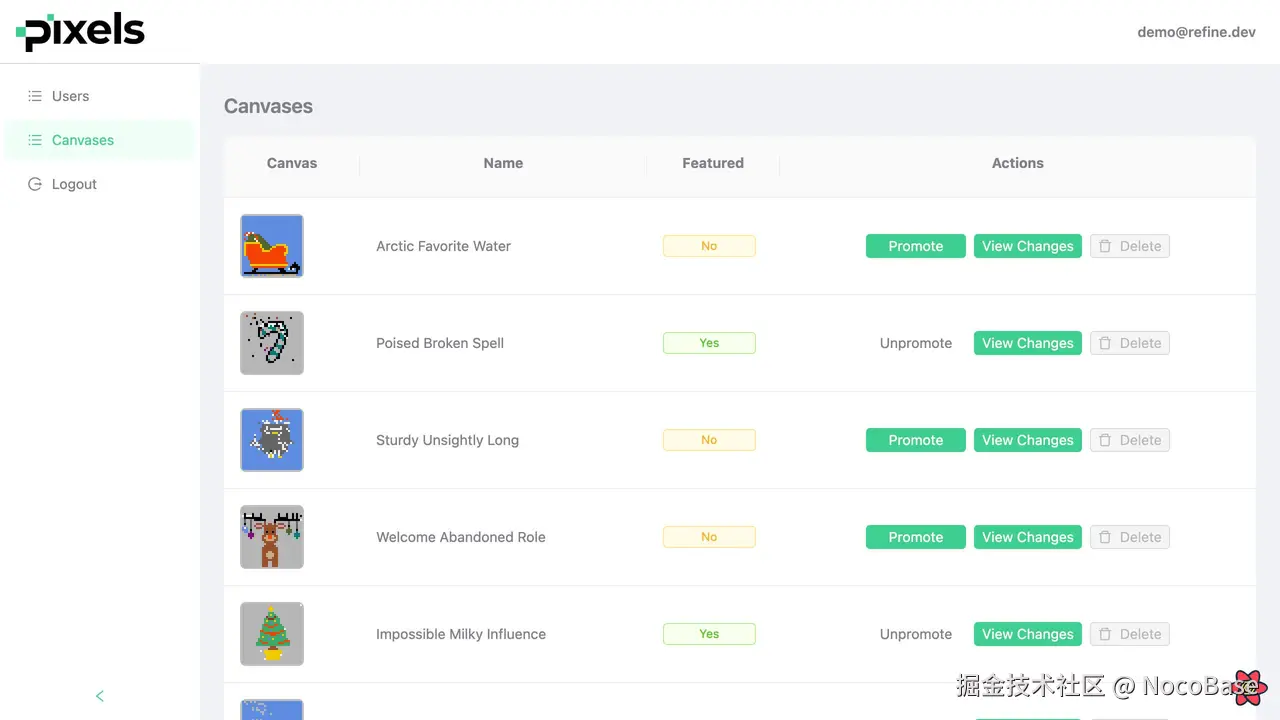Click the No featured tag for Welcome Abandoned Role
The image size is (1280, 720).
(709, 537)
